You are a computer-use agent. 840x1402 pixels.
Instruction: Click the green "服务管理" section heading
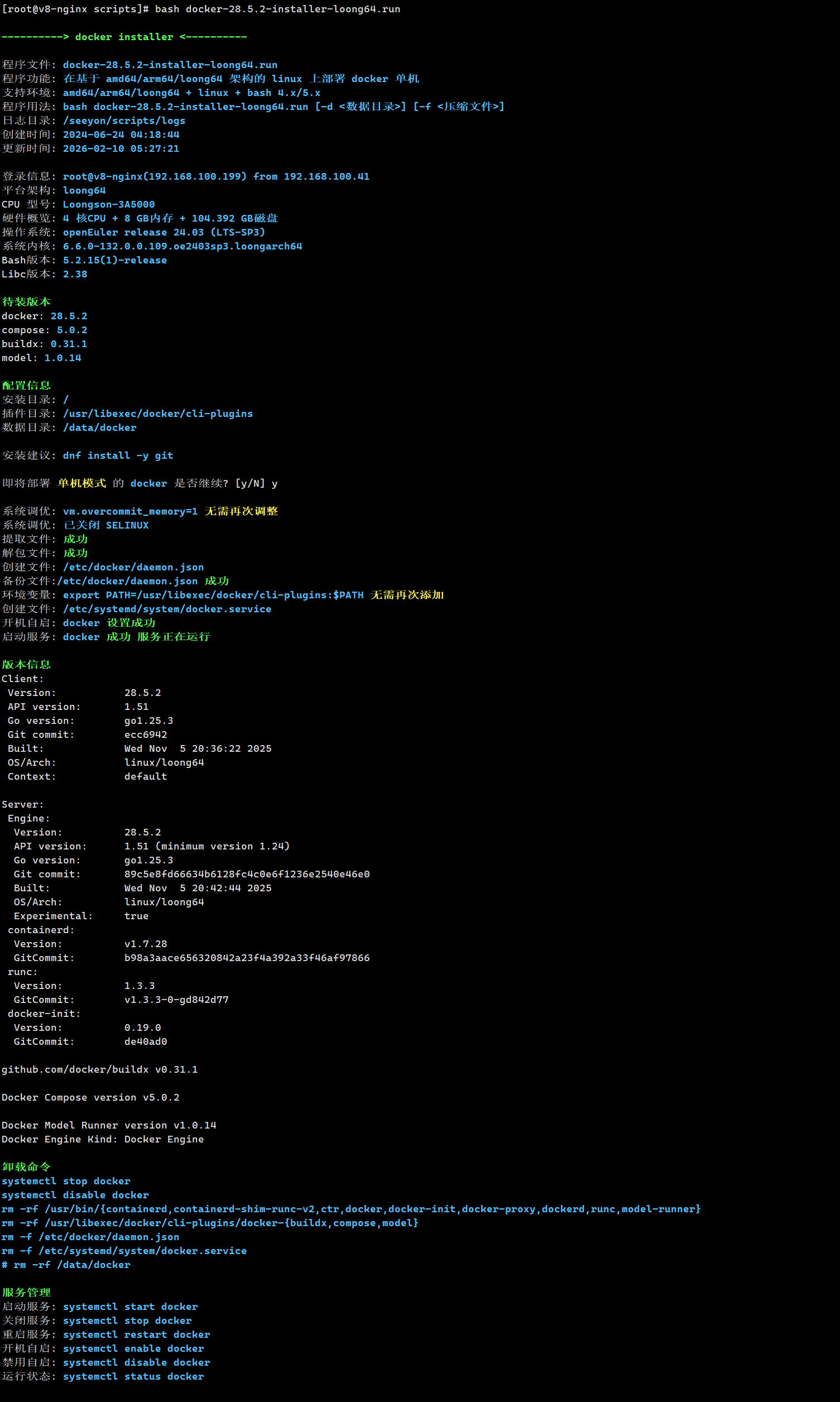26,1293
